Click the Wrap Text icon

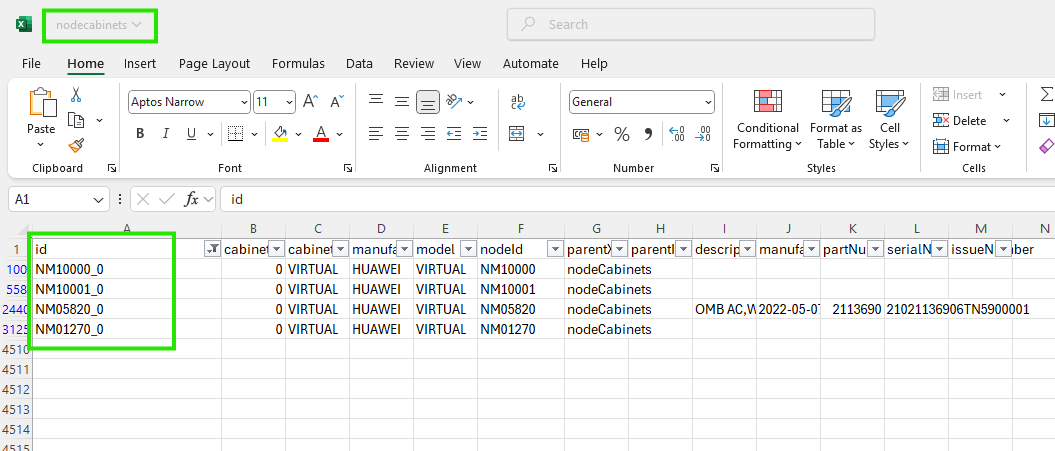[x=518, y=101]
